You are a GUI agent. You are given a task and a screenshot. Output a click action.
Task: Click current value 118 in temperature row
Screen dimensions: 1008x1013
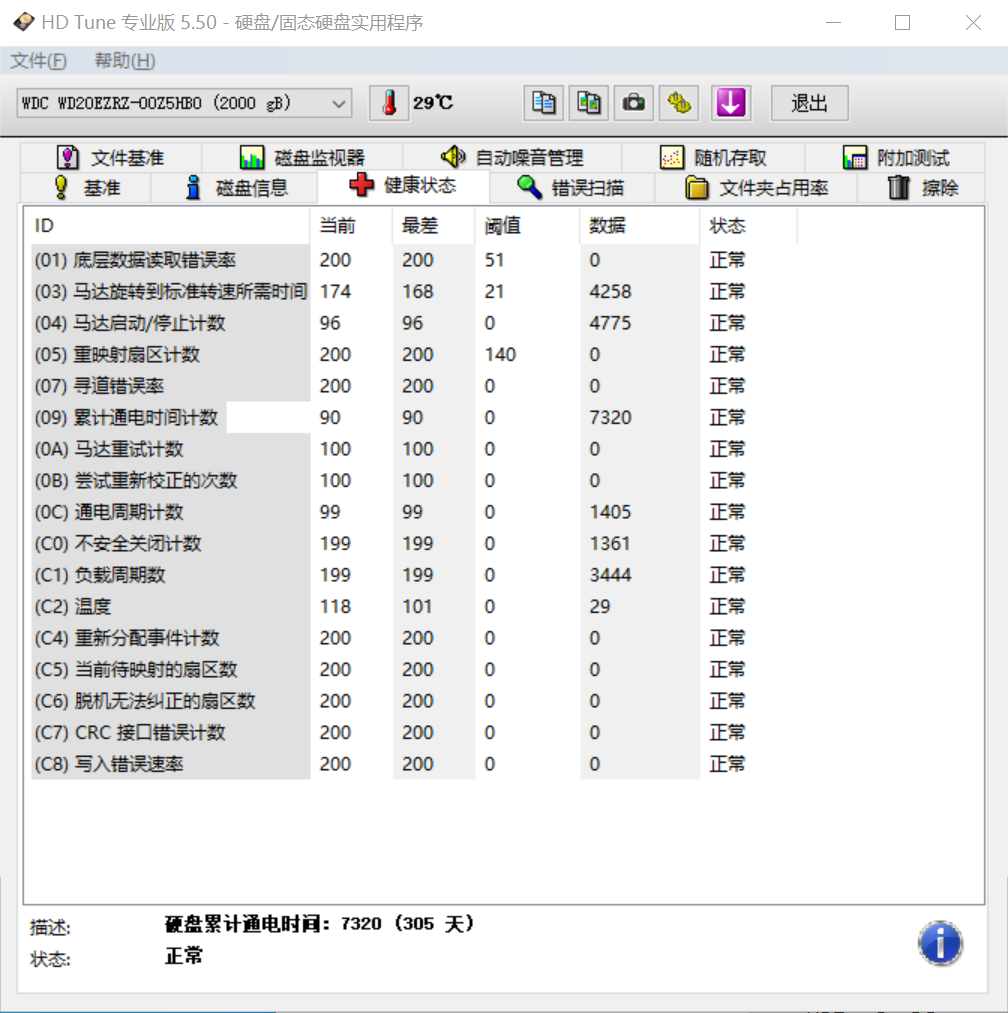click(x=335, y=607)
